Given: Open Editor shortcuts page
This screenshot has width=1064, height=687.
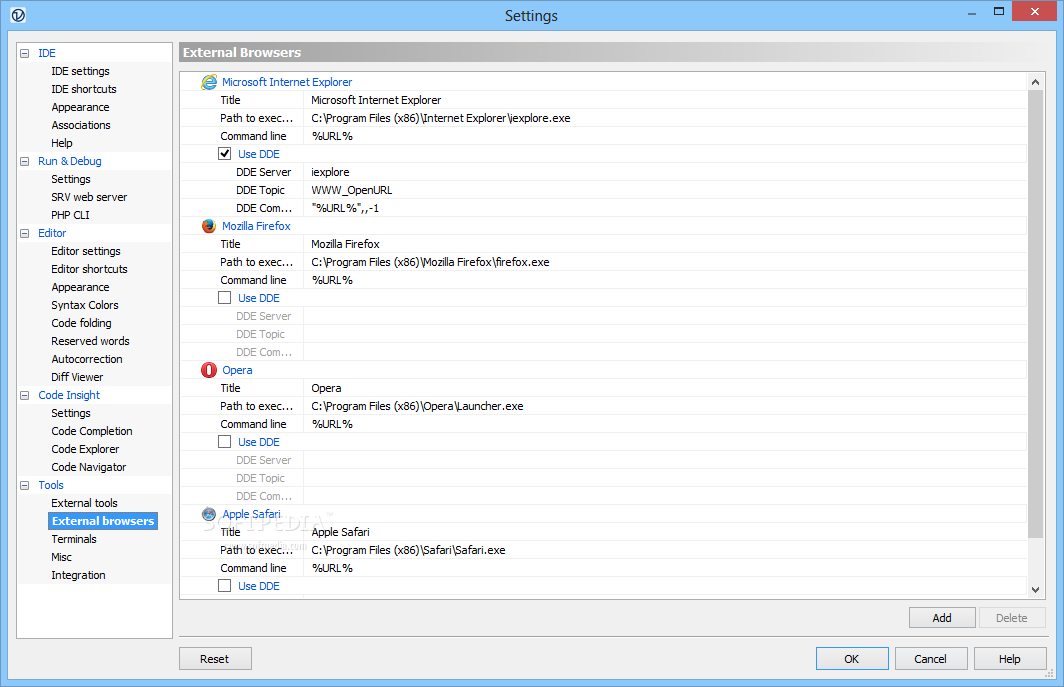Looking at the screenshot, I should [89, 269].
